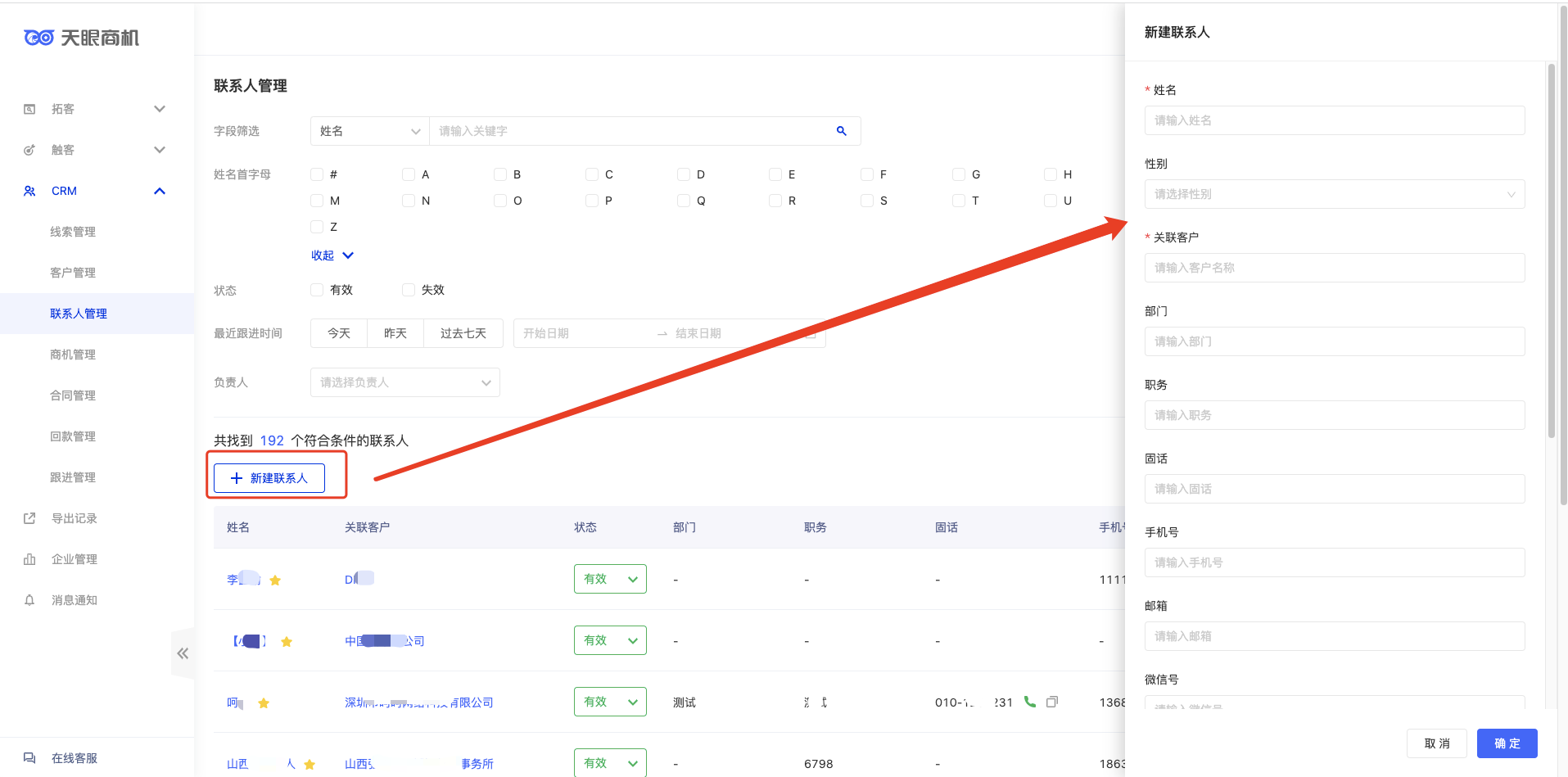Click the 姓名 input in 新建联系人 panel

click(x=1335, y=120)
